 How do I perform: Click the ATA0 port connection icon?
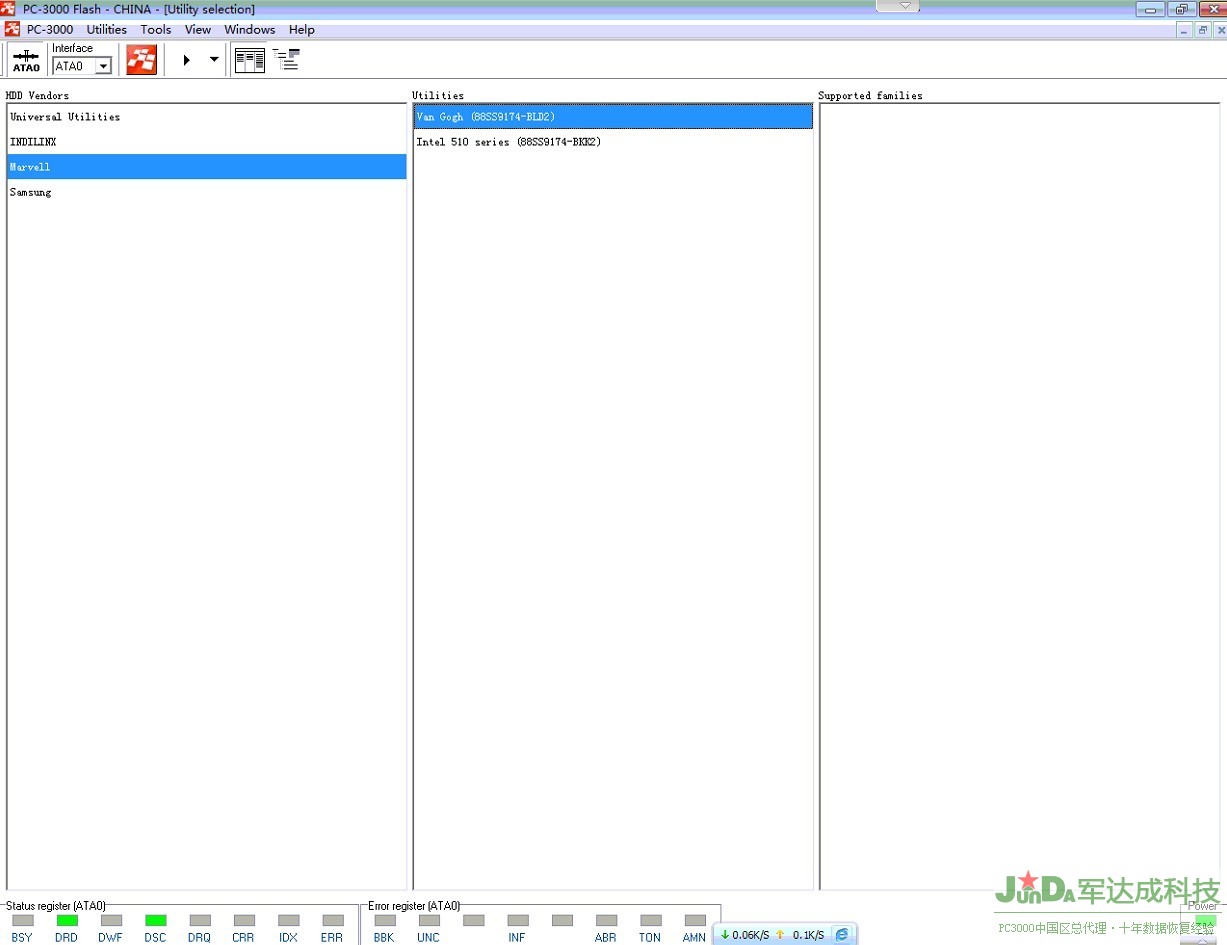pyautogui.click(x=26, y=60)
